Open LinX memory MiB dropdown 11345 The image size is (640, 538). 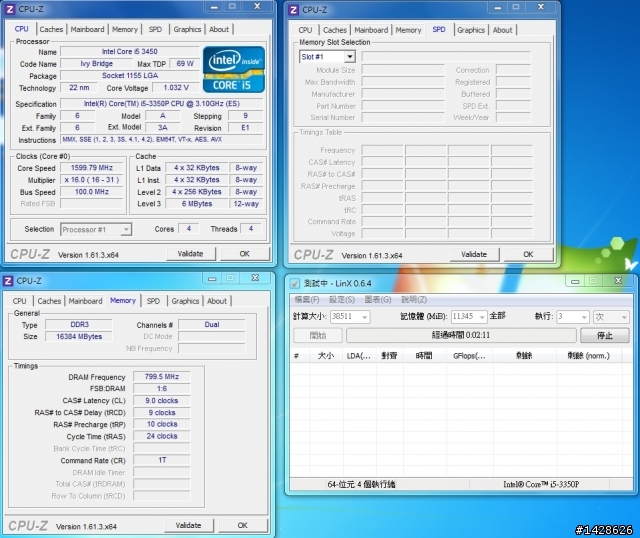(x=469, y=316)
